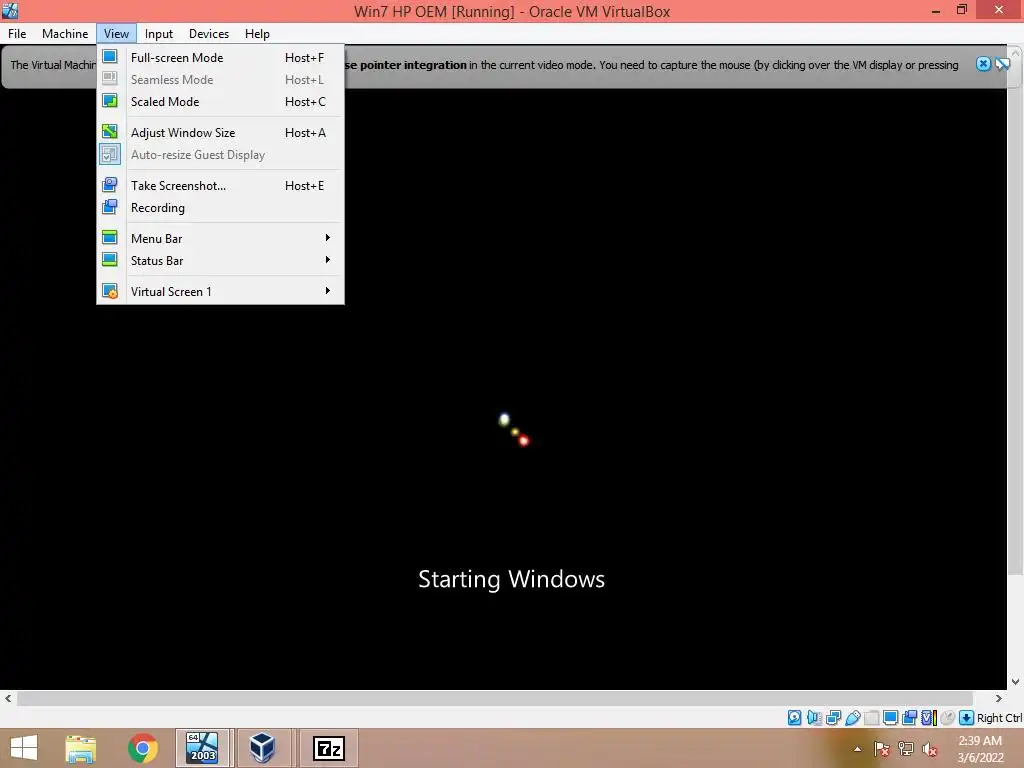Click the muted volume tray icon
Screen dimensions: 1024x768
pyautogui.click(x=930, y=749)
